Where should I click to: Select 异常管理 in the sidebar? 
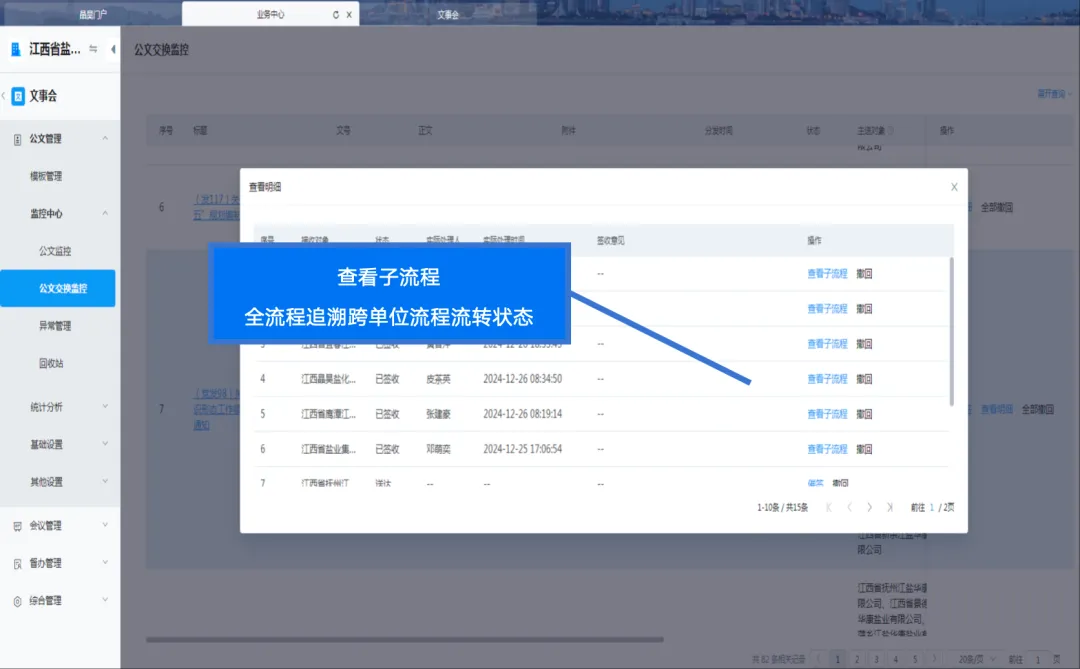(x=55, y=326)
